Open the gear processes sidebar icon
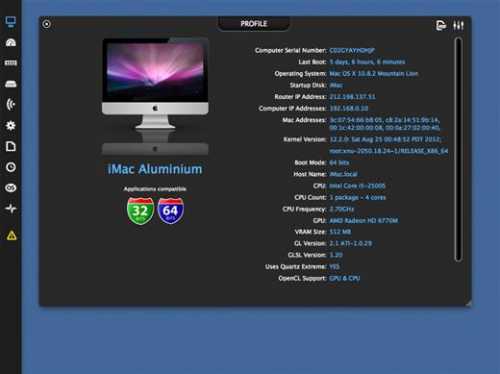The height and width of the screenshot is (374, 500). coord(11,125)
